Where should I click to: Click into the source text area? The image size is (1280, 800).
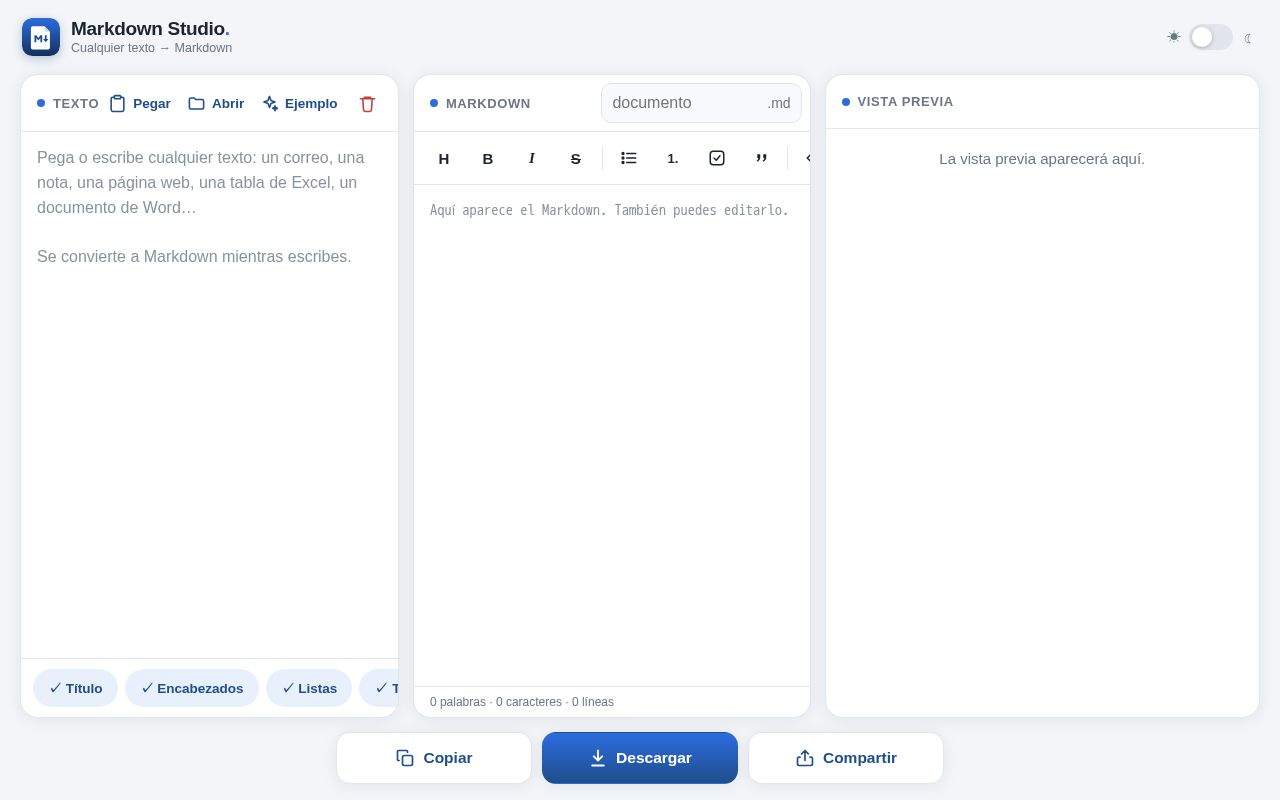(x=210, y=395)
